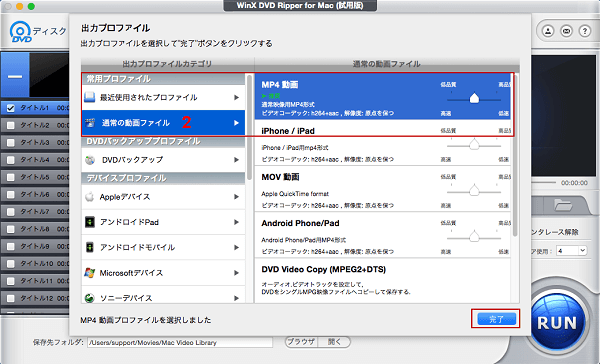This screenshot has height=364, width=600.
Task: Open the user account icon
Action: click(x=548, y=31)
